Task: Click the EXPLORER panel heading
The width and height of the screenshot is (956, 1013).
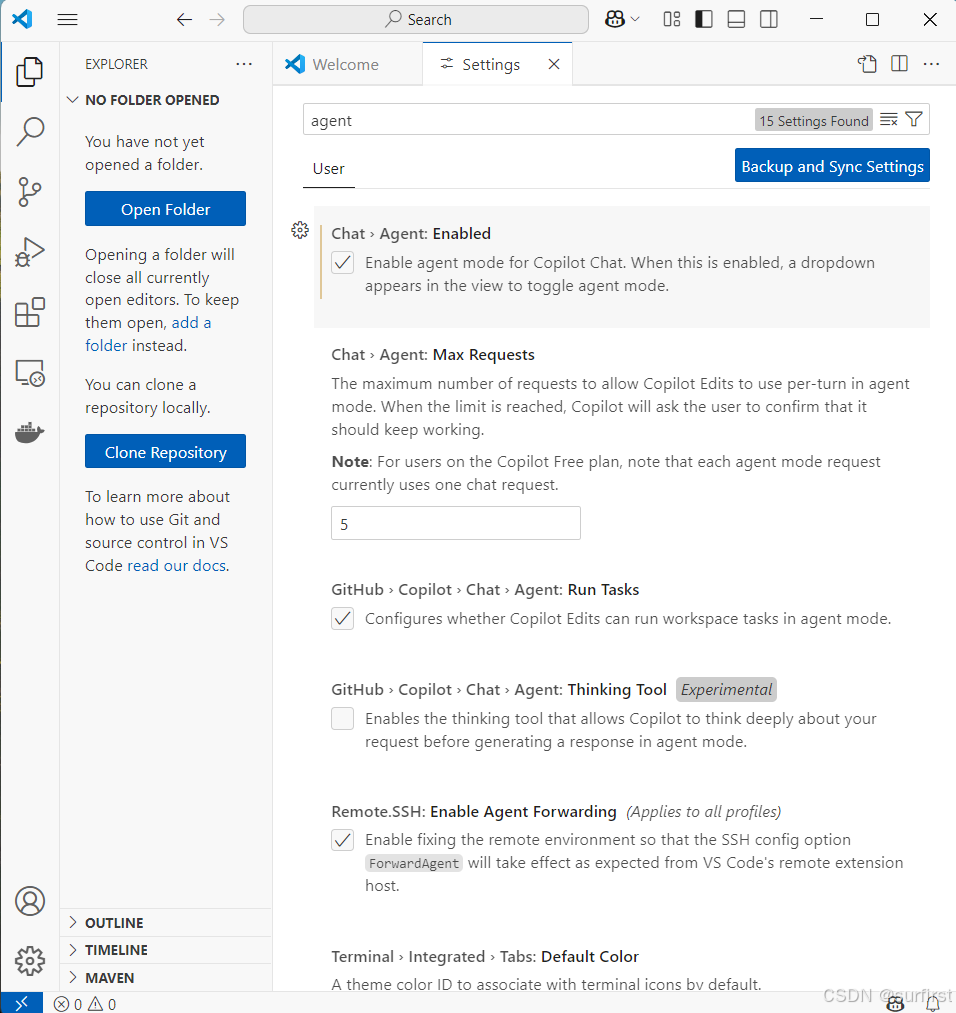Action: [x=116, y=64]
